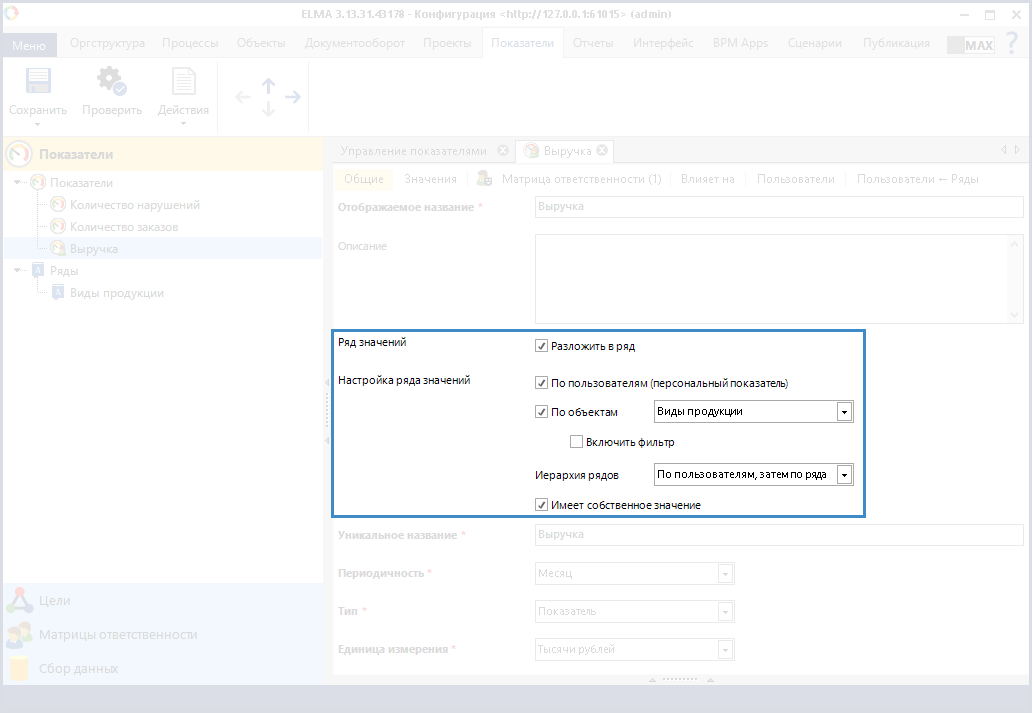The height and width of the screenshot is (713, 1032).
Task: Open the Цели section icon
Action: pyautogui.click(x=20, y=601)
